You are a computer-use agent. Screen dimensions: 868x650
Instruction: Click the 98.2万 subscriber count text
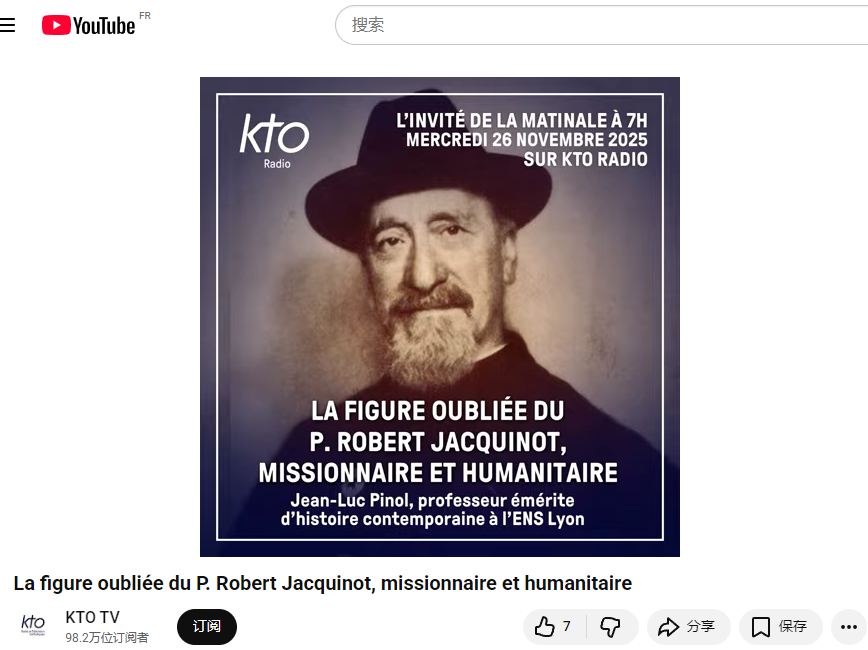tap(107, 638)
